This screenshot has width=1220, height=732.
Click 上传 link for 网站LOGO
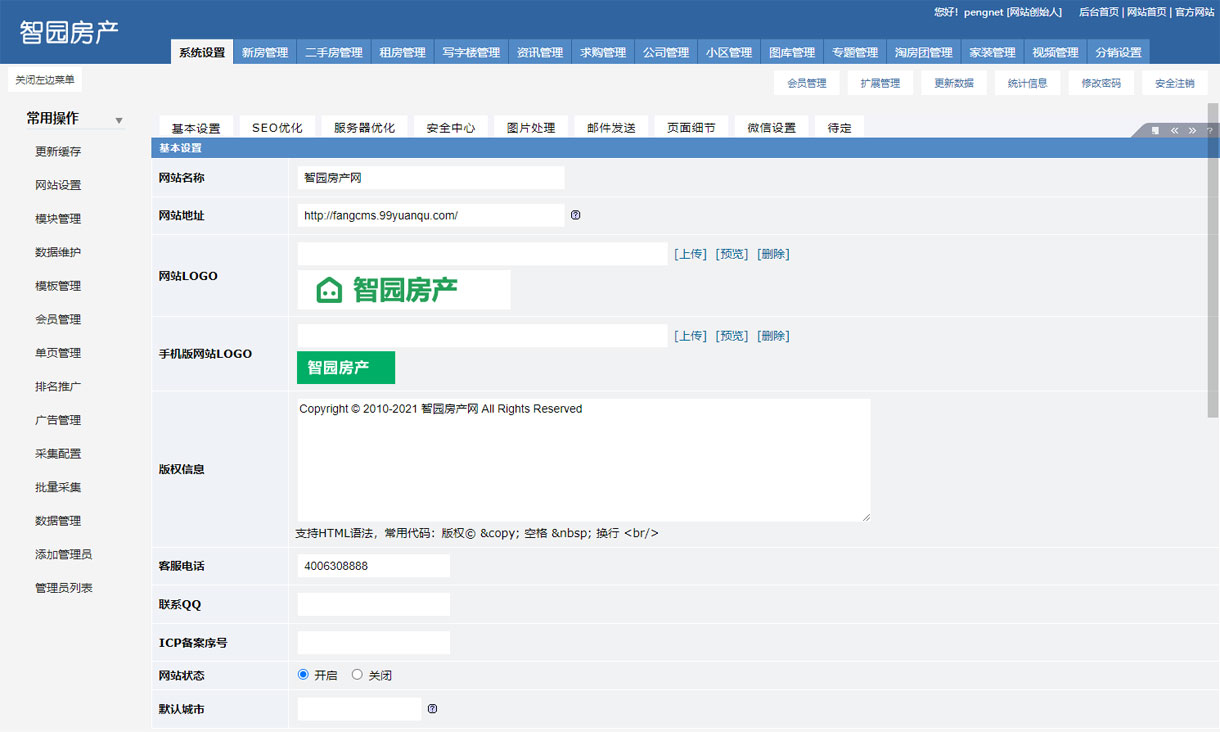point(690,254)
